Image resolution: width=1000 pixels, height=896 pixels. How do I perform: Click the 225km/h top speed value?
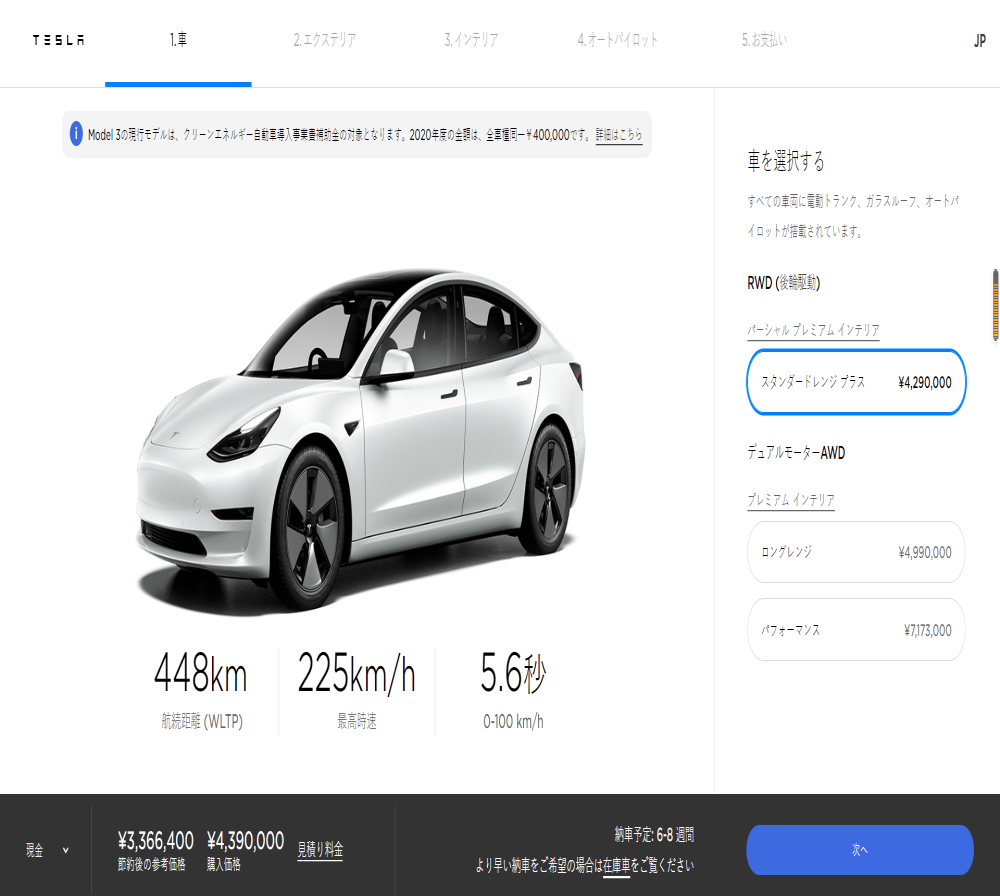[x=357, y=673]
